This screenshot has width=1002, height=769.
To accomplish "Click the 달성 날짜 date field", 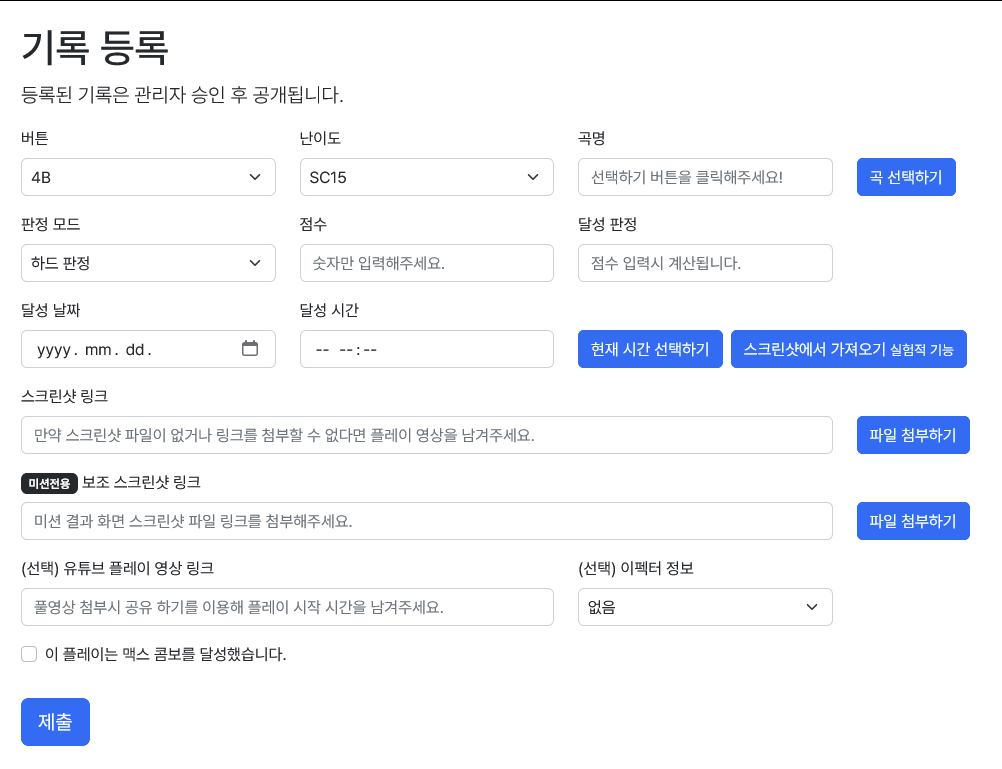I will tap(130, 349).
